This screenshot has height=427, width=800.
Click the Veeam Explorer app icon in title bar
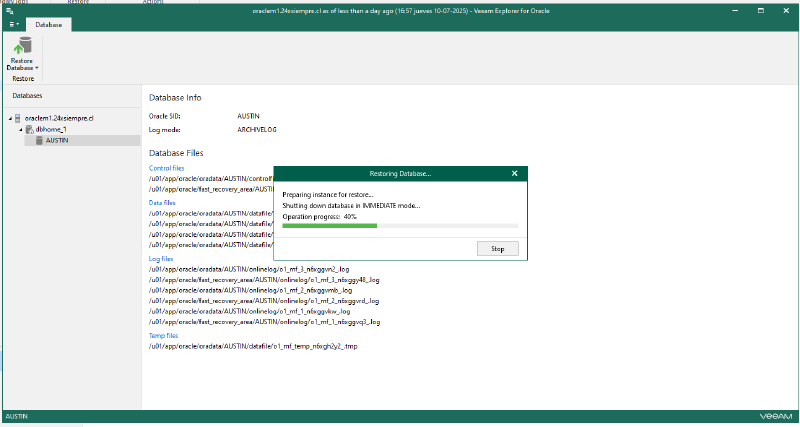[x=10, y=11]
